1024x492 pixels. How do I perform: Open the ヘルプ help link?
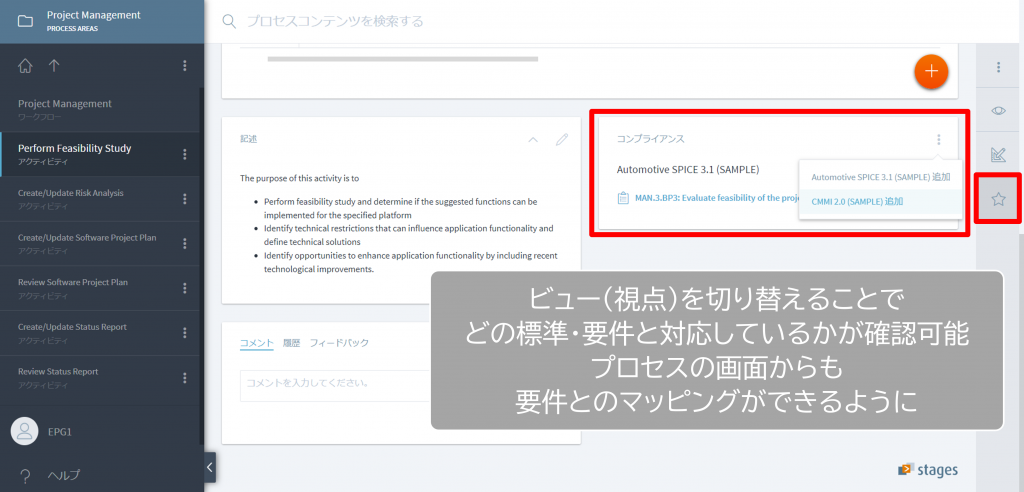pyautogui.click(x=64, y=475)
